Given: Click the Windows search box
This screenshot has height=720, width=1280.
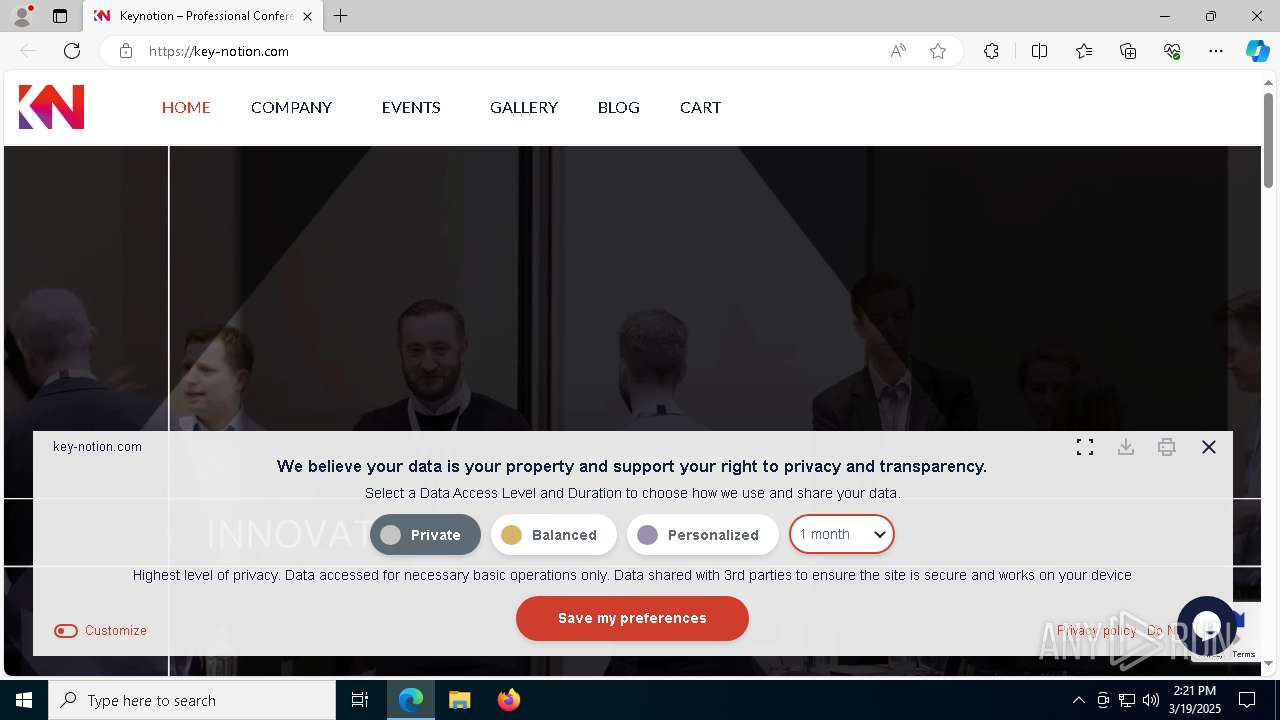Looking at the screenshot, I should (x=192, y=700).
